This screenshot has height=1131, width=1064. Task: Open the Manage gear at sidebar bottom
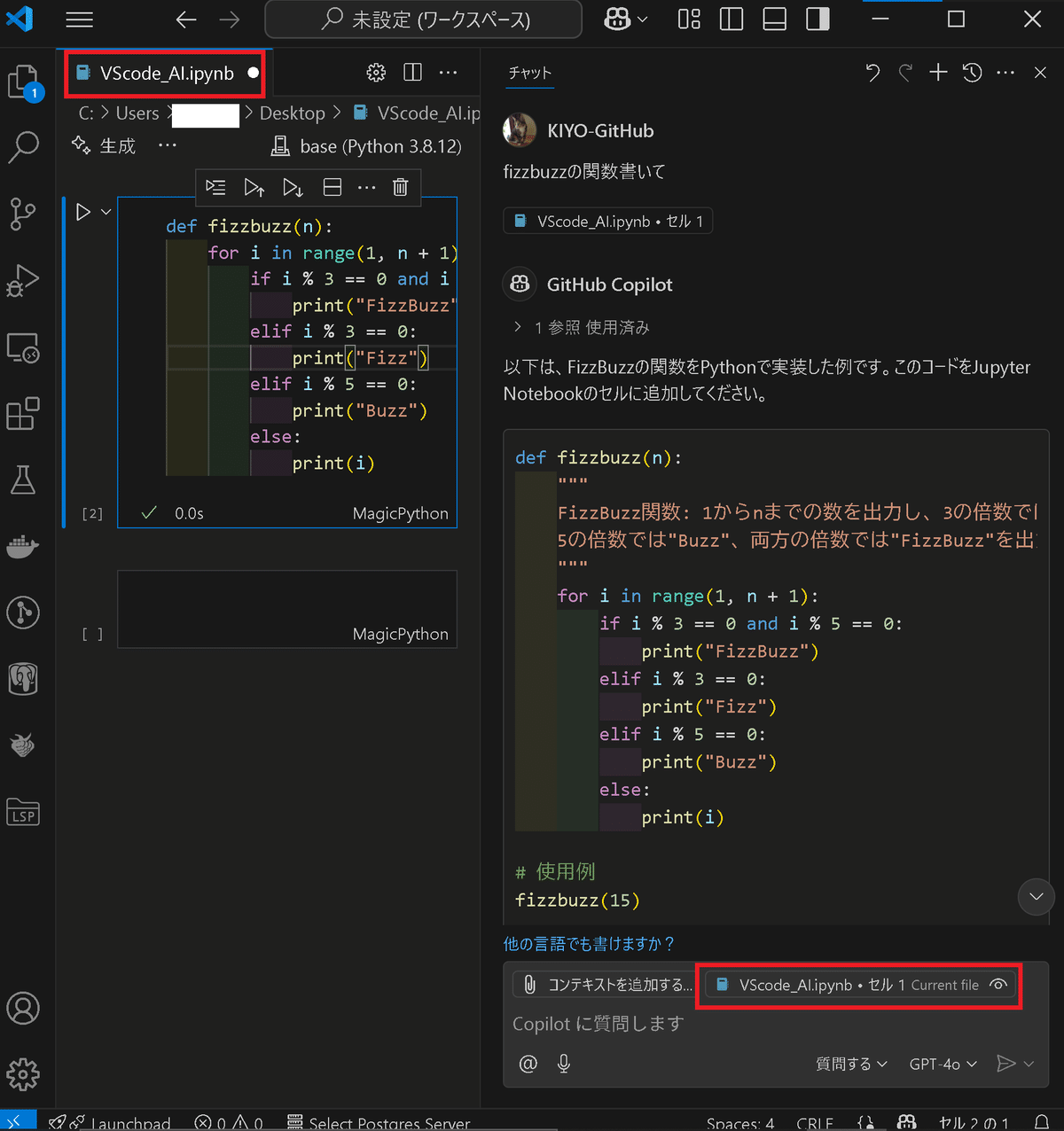coord(24,1074)
